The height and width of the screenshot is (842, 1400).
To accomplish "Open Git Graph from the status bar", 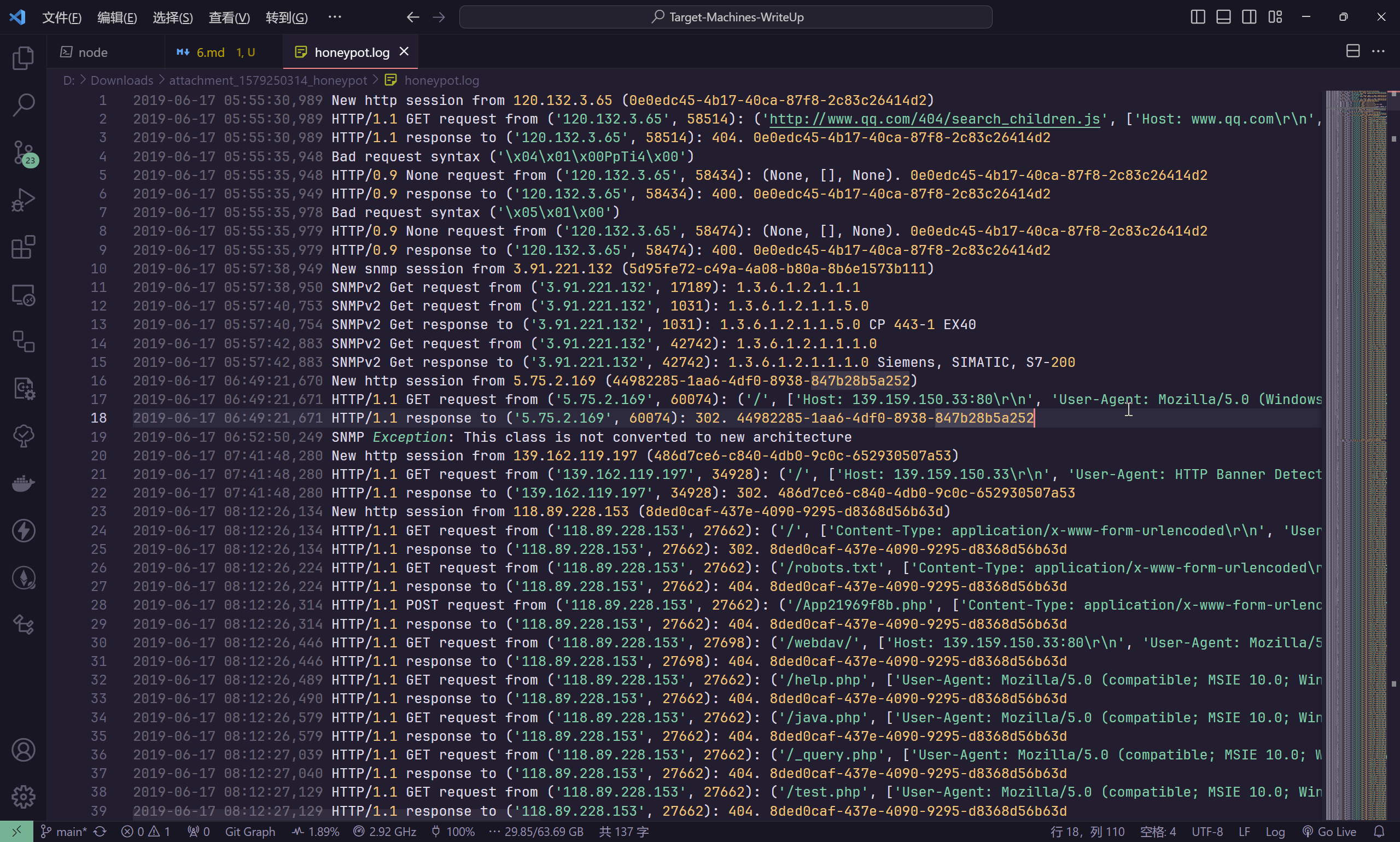I will [250, 831].
